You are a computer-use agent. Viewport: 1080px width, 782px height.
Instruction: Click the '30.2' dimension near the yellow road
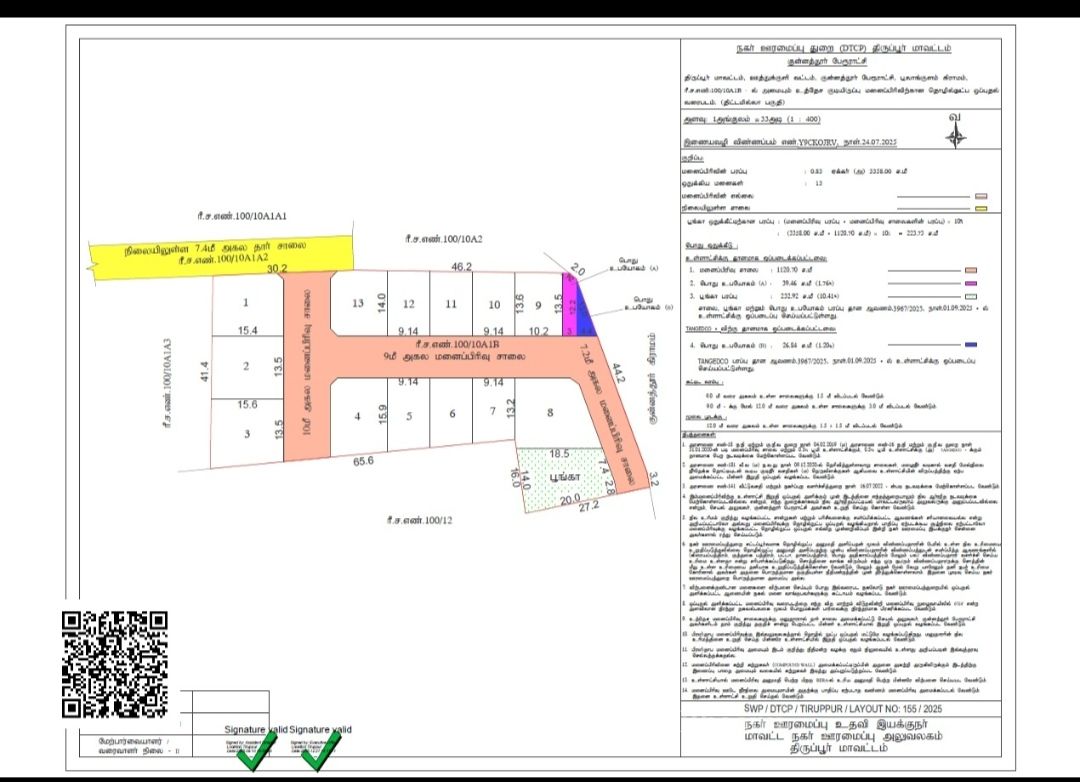(x=277, y=268)
